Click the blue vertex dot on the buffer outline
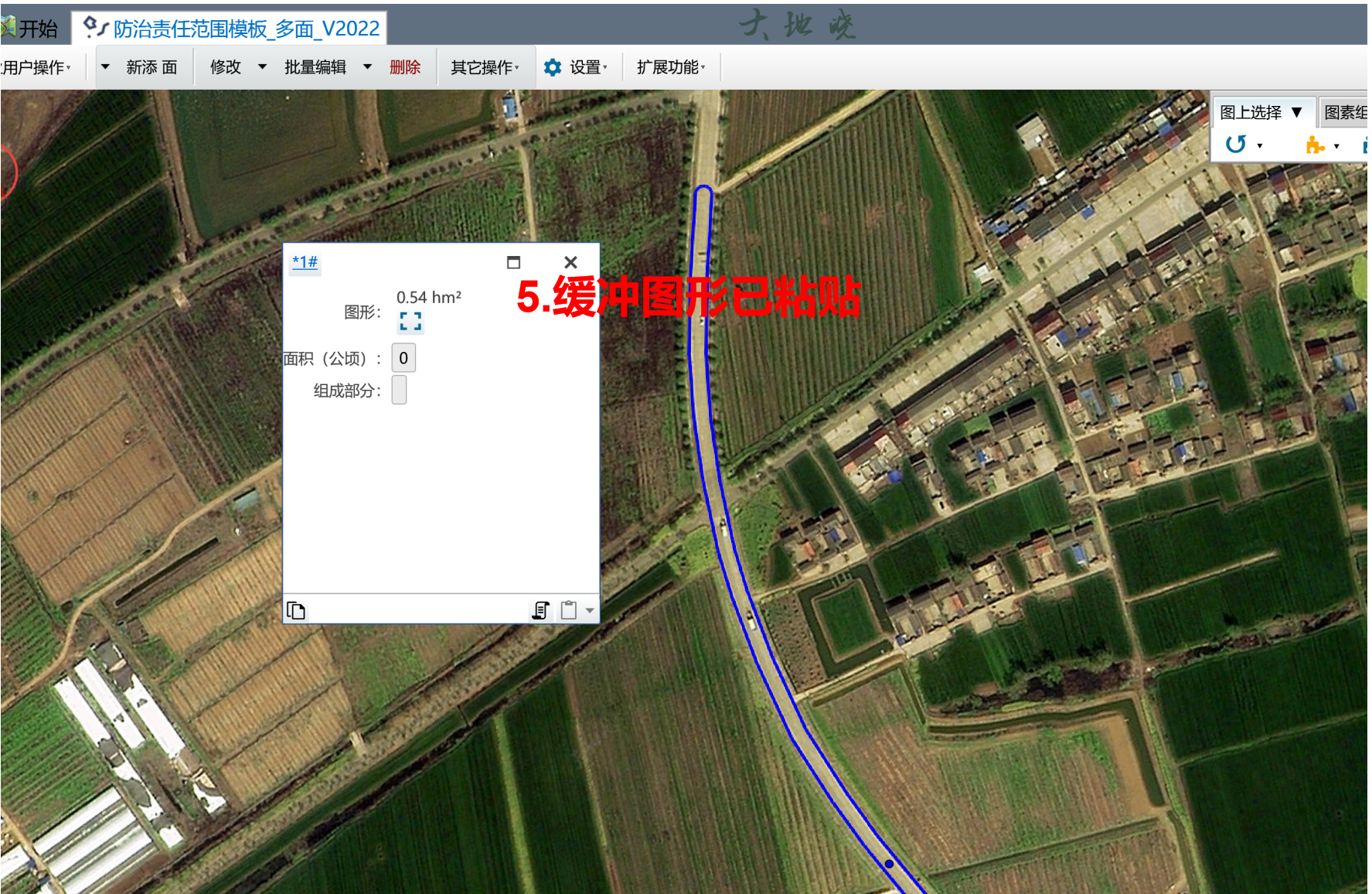The height and width of the screenshot is (894, 1372). 889,864
